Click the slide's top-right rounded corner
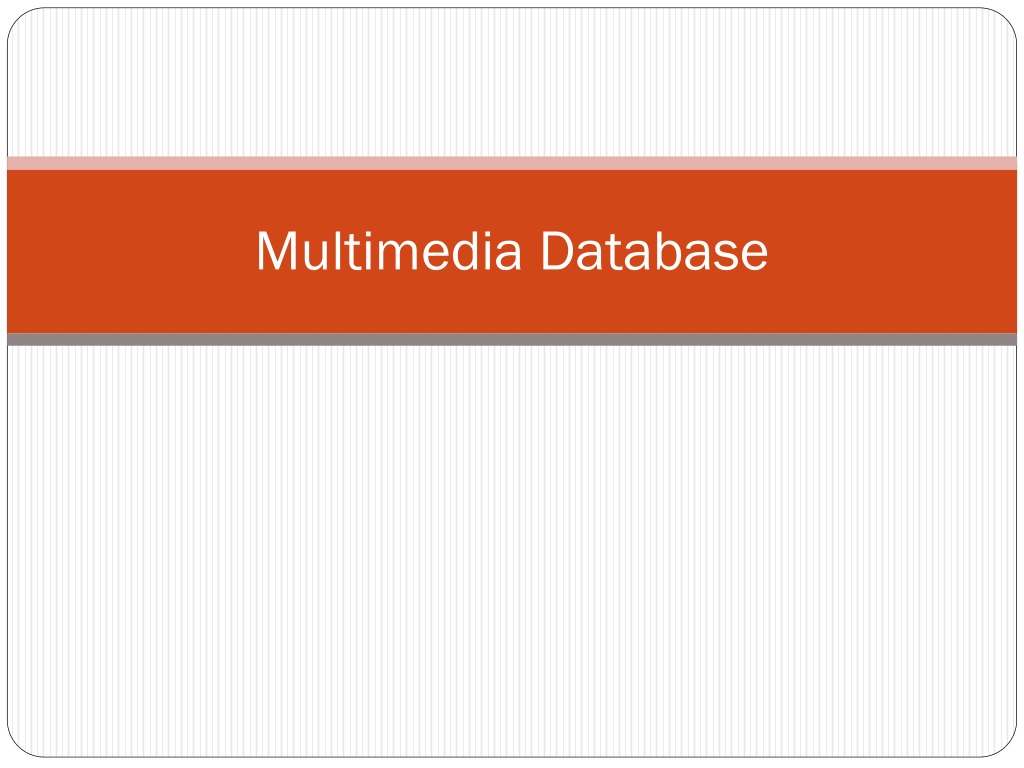The height and width of the screenshot is (768, 1024). (1006, 19)
